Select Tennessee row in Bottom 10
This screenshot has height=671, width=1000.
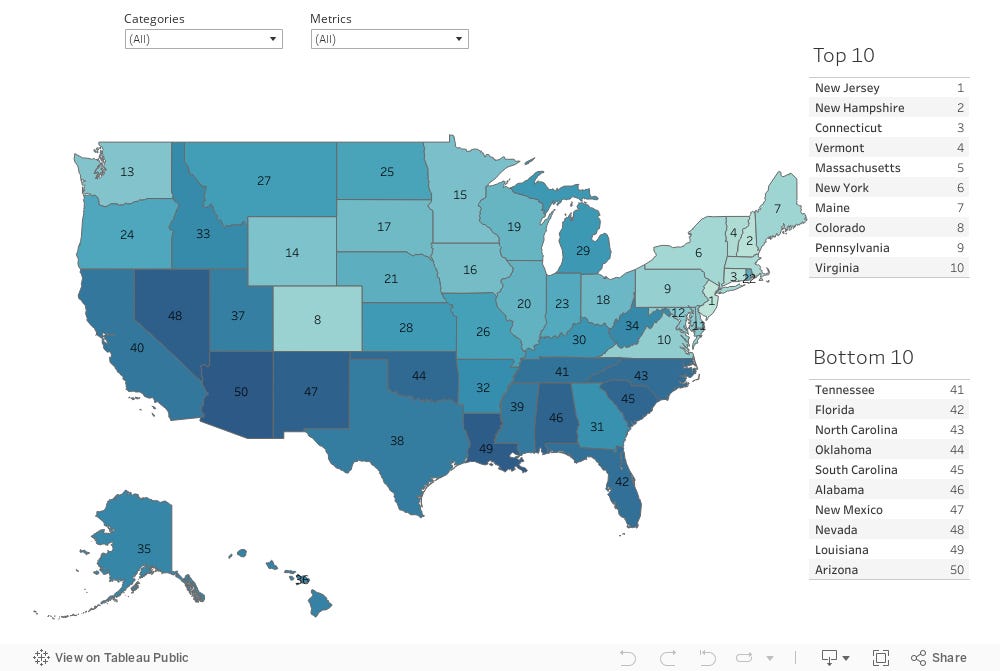pos(889,390)
